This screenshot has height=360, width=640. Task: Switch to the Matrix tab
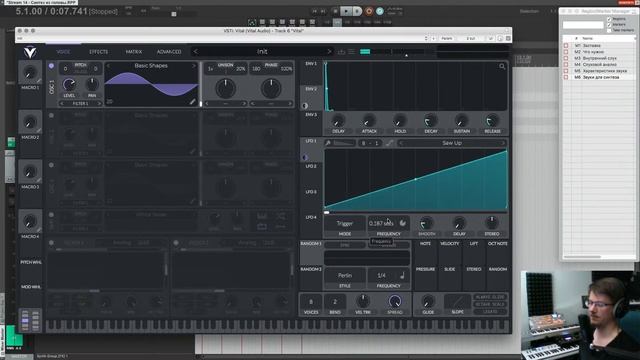click(134, 52)
